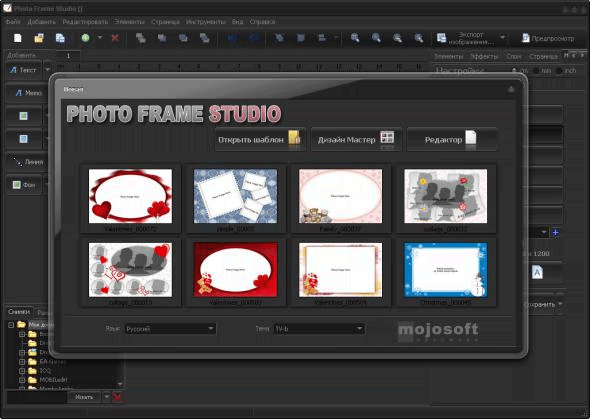Select the Снимки tab
590x419 pixels.
(19, 312)
